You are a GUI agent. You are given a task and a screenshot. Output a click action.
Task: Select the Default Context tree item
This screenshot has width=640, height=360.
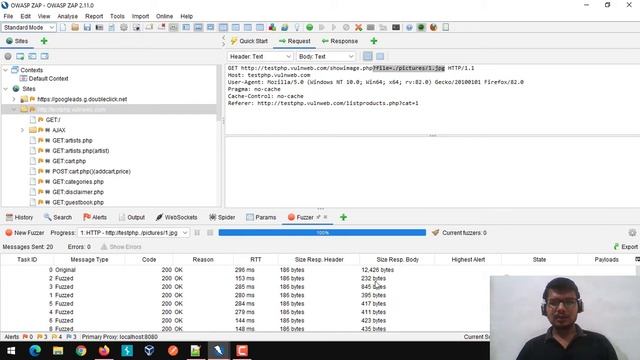click(x=48, y=78)
